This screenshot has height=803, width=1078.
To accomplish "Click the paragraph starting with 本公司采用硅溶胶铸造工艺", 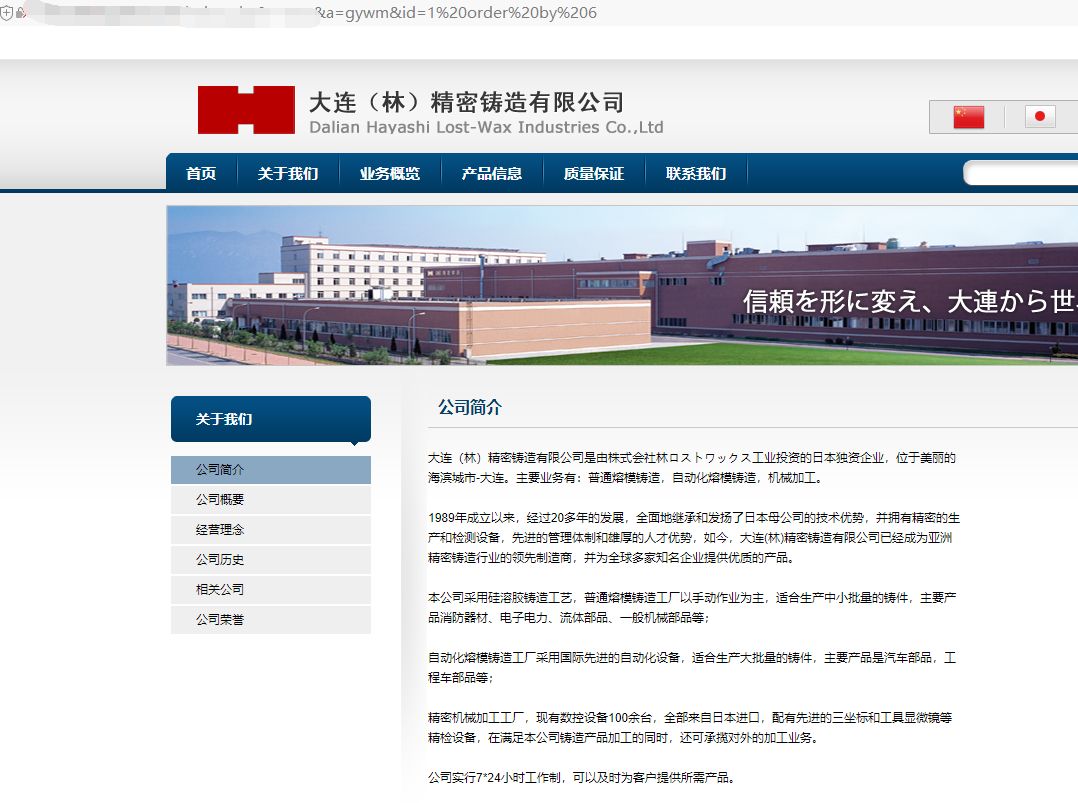I will (x=692, y=608).
